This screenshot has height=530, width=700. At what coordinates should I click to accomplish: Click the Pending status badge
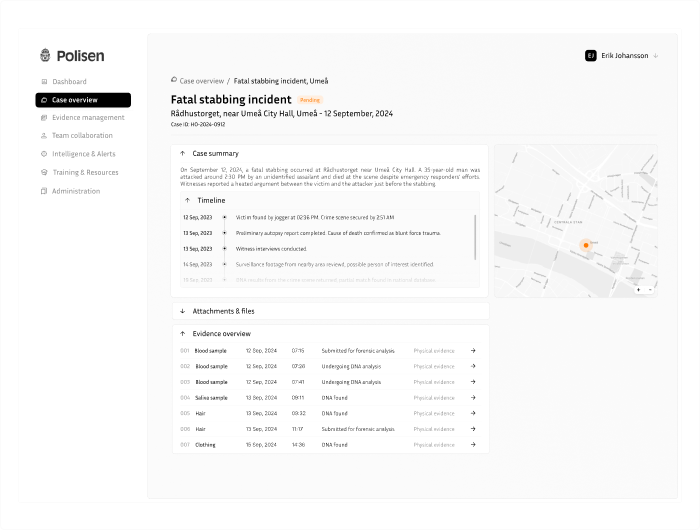pyautogui.click(x=310, y=100)
